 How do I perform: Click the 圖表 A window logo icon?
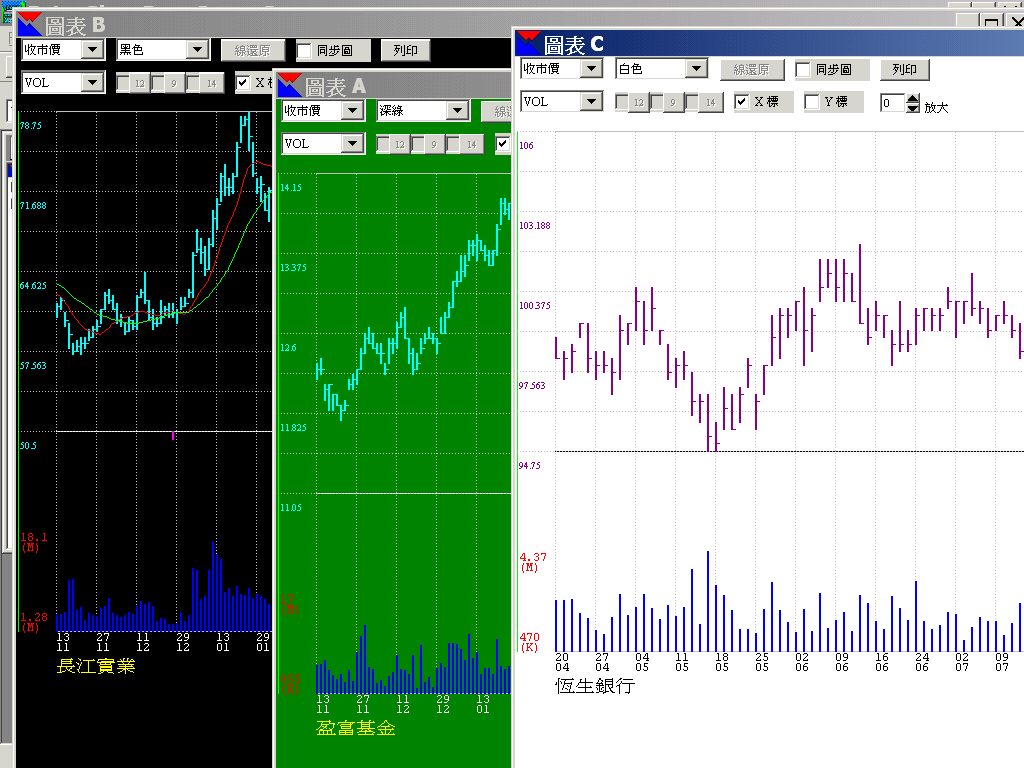(290, 86)
